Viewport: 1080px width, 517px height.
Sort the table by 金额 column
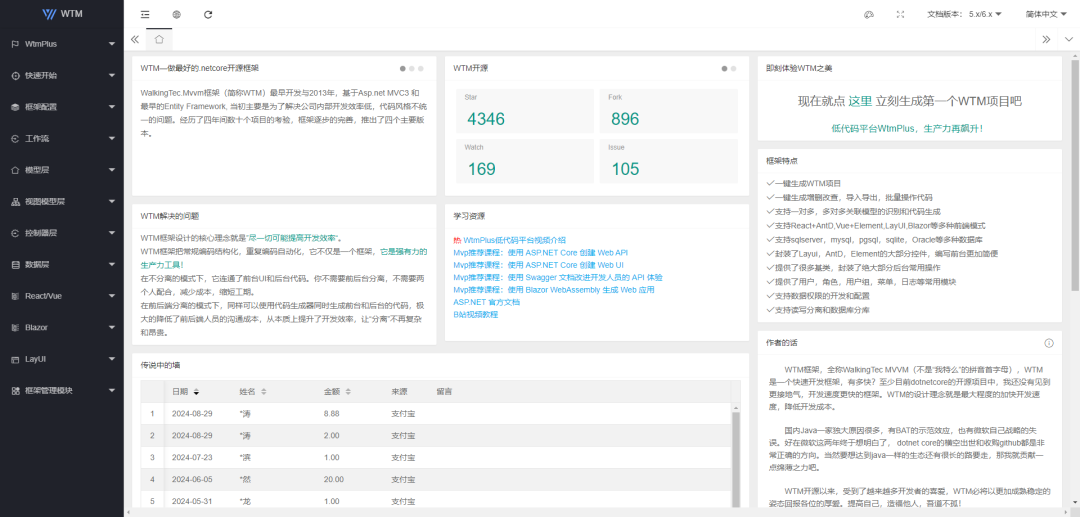coord(335,392)
